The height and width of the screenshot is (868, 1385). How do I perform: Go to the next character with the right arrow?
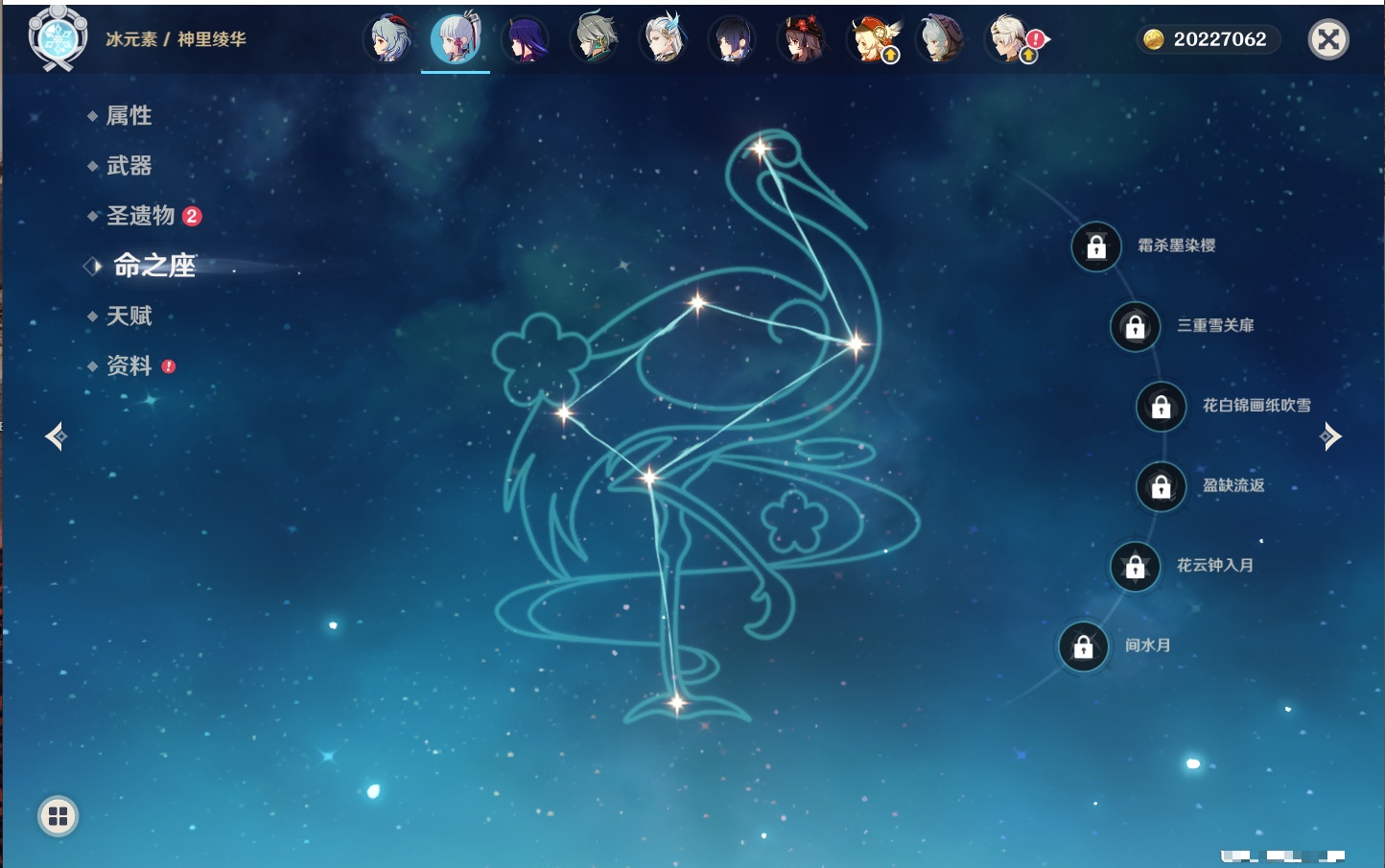tap(1330, 436)
